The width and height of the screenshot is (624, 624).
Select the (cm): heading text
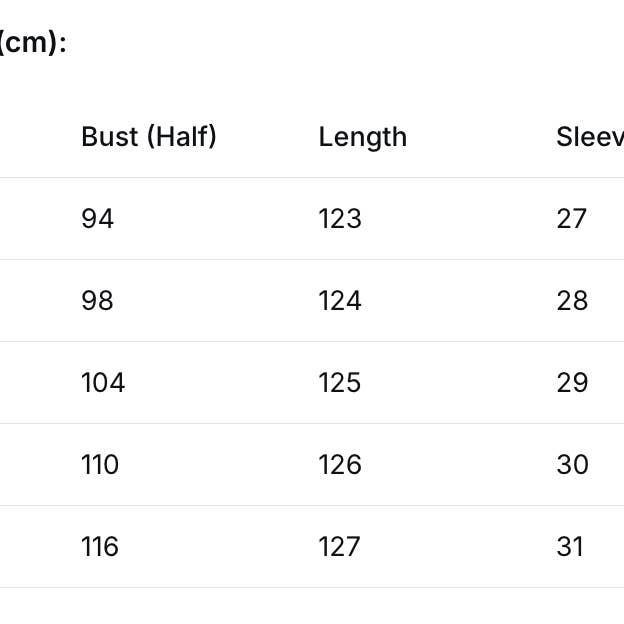[33, 43]
